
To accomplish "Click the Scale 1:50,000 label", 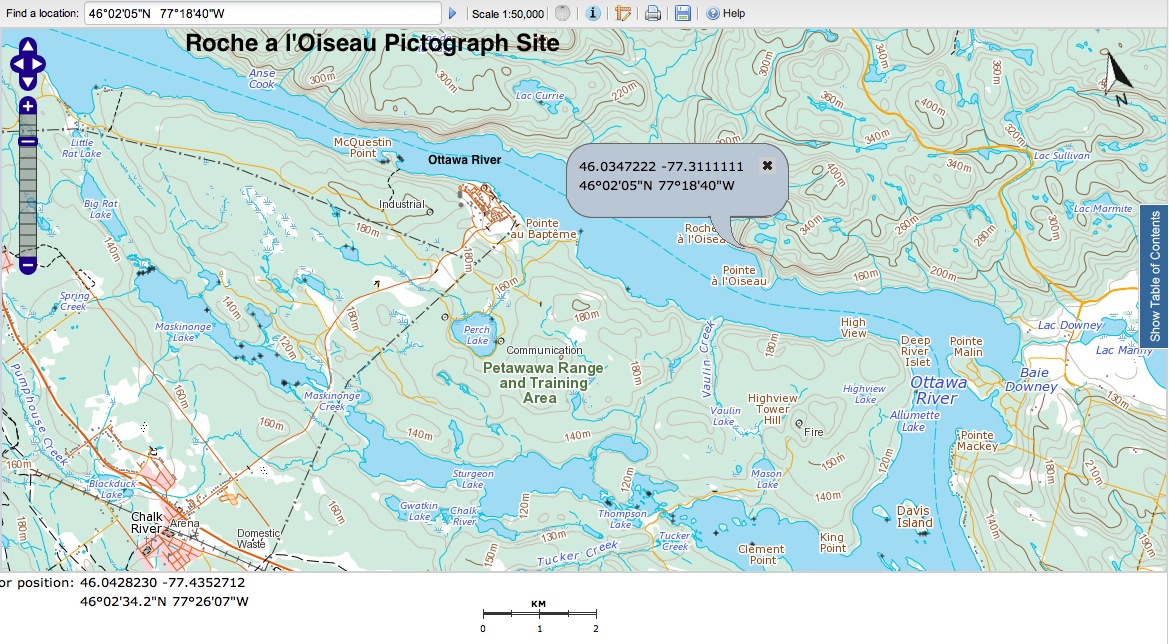I will coord(508,14).
